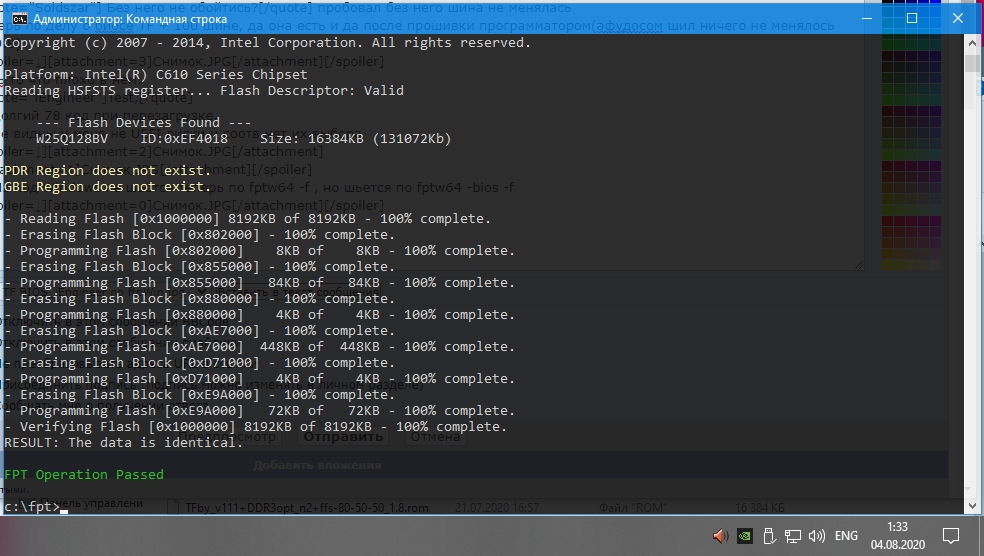Click the console scrollbar up arrow
The height and width of the screenshot is (556, 984).
pyautogui.click(x=972, y=42)
